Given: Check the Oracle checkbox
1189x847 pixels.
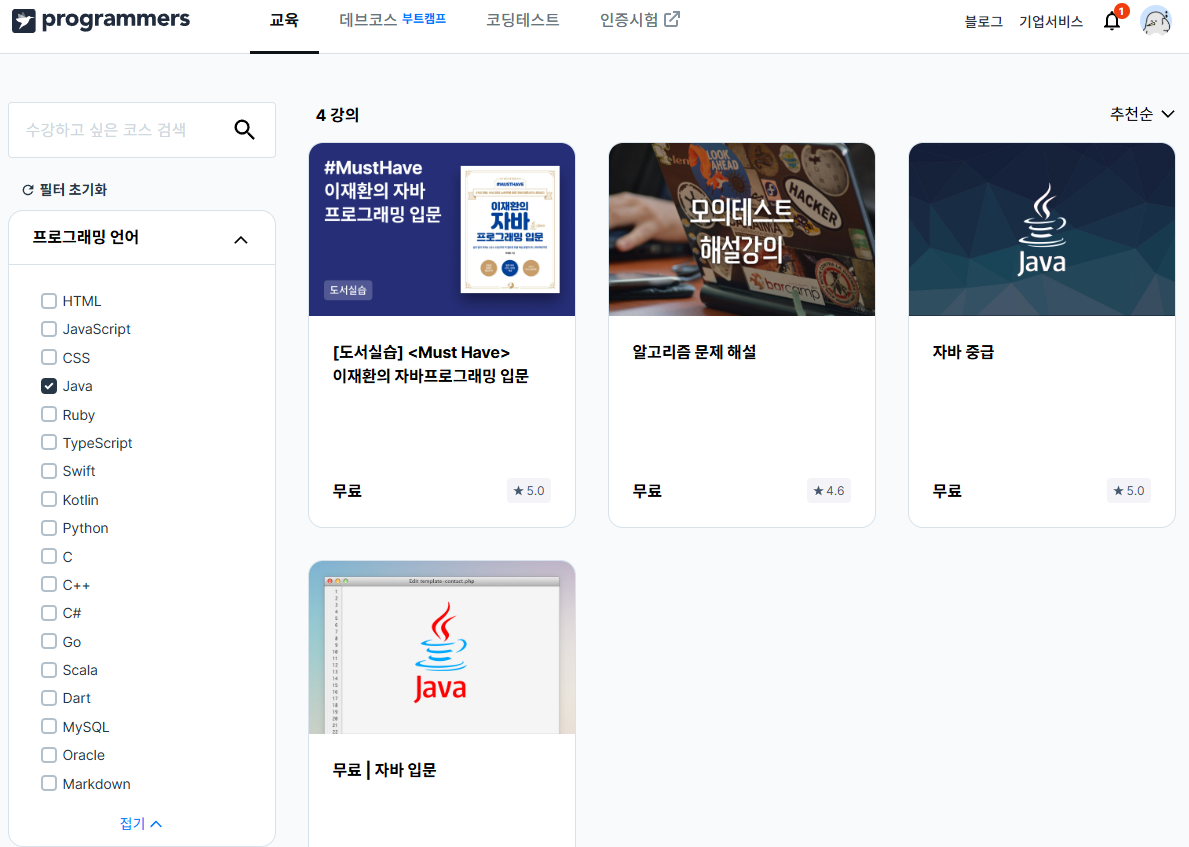Looking at the screenshot, I should point(49,754).
